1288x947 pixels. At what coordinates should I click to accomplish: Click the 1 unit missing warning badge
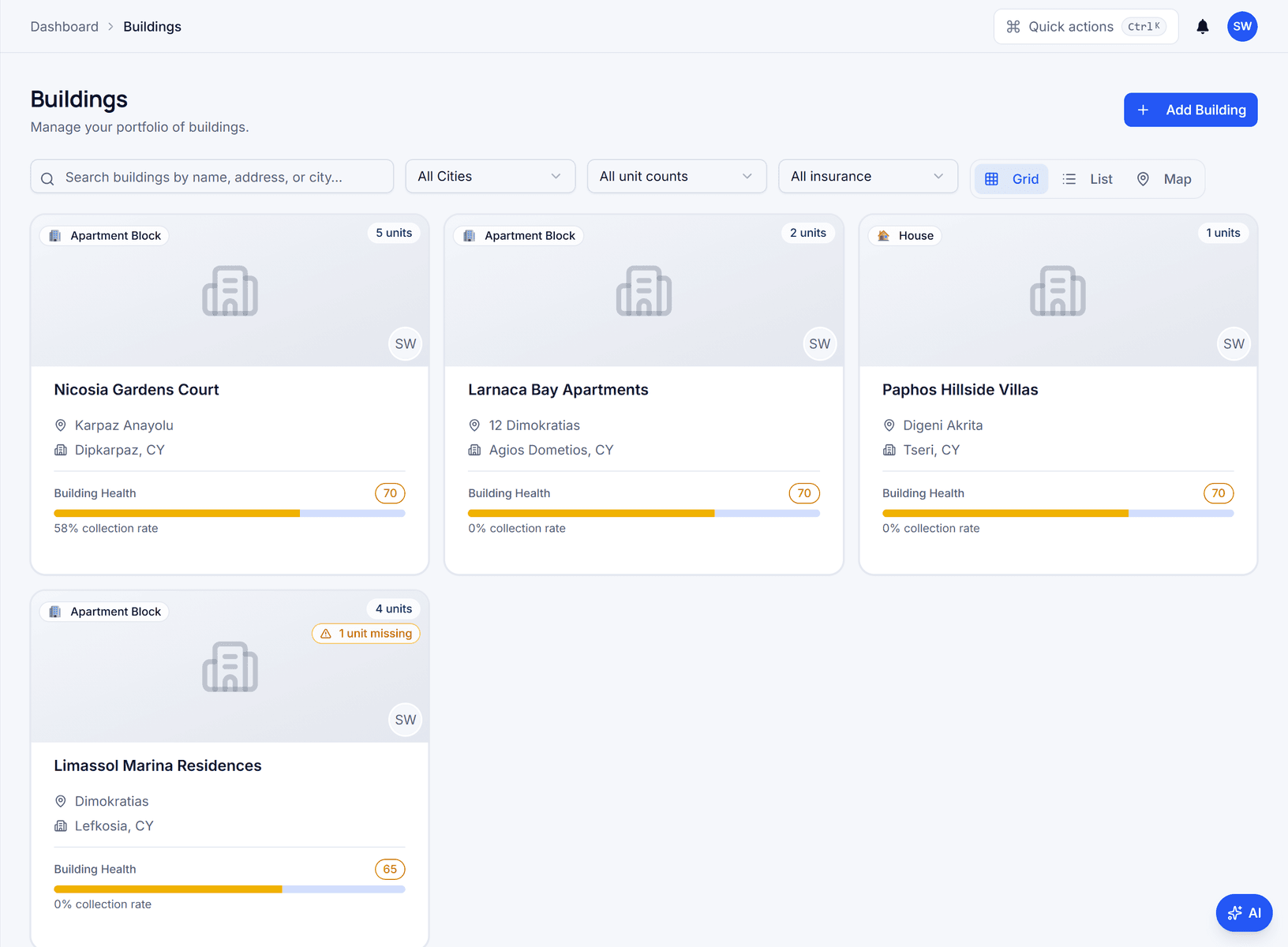coord(366,634)
